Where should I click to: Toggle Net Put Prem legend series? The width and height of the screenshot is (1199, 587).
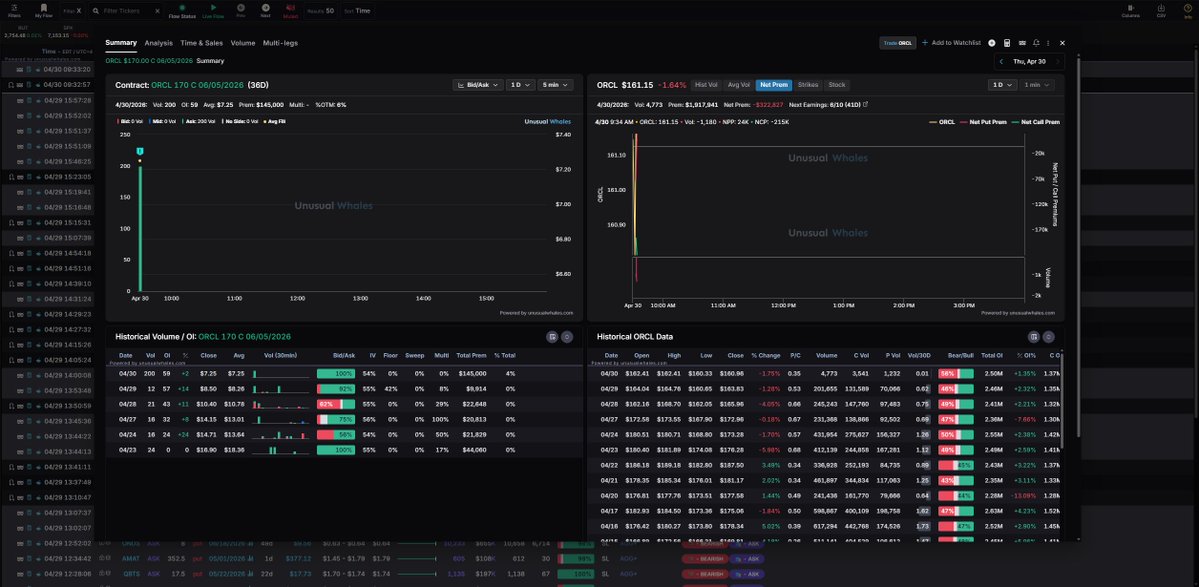(981, 122)
